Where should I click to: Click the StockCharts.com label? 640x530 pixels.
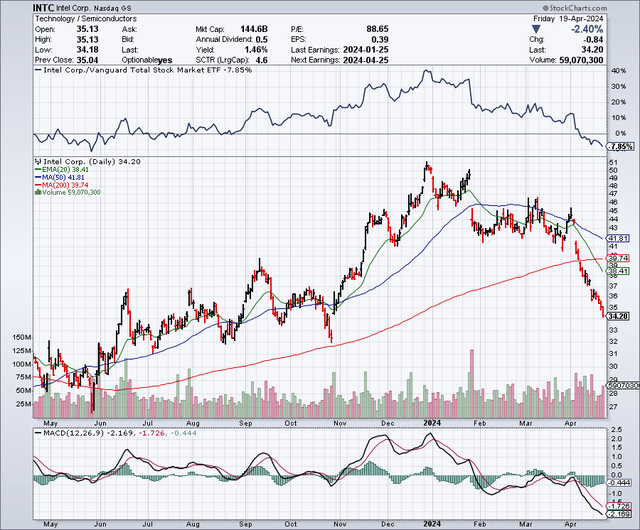point(575,8)
